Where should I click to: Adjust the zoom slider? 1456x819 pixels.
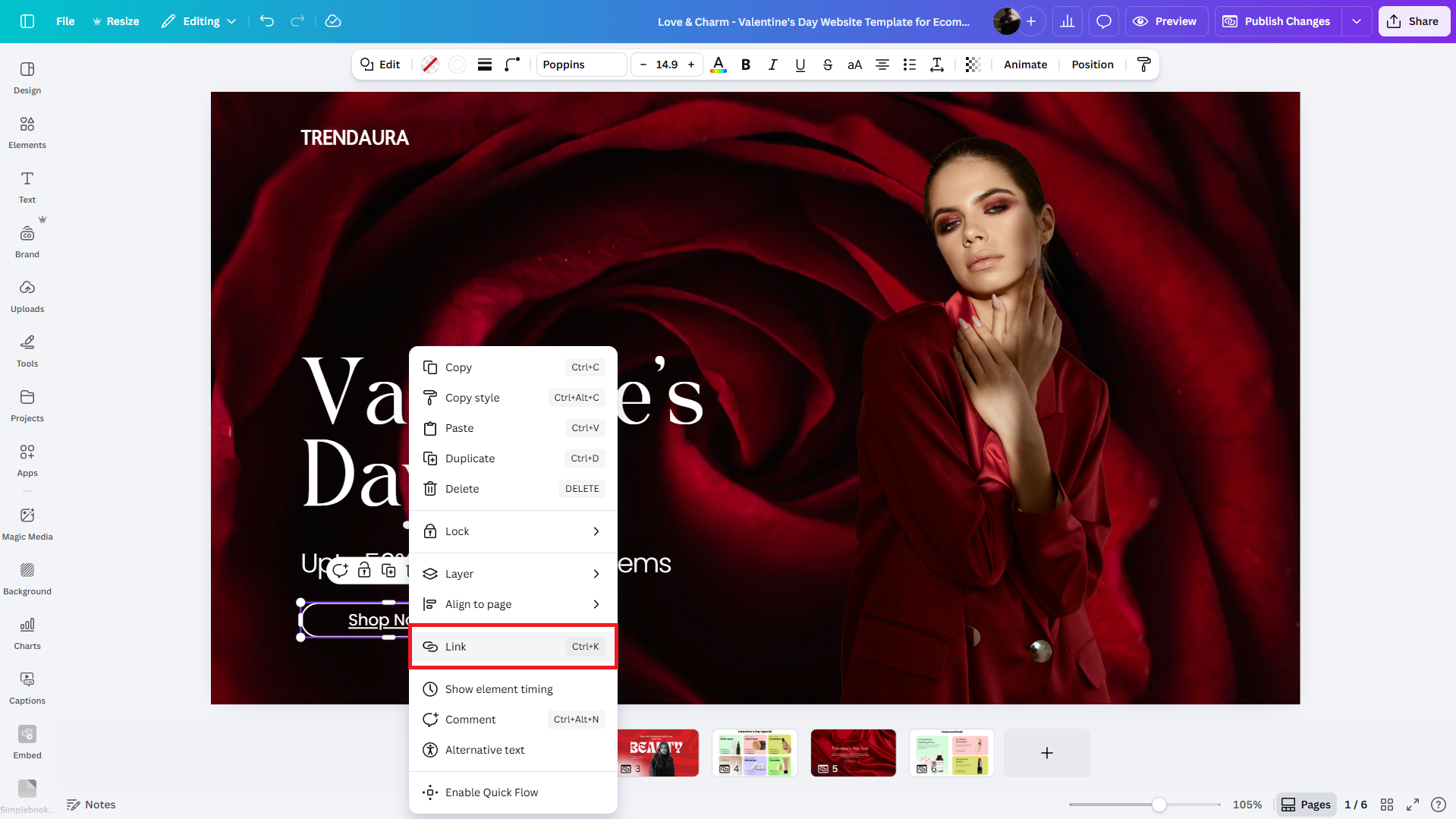click(x=1159, y=804)
